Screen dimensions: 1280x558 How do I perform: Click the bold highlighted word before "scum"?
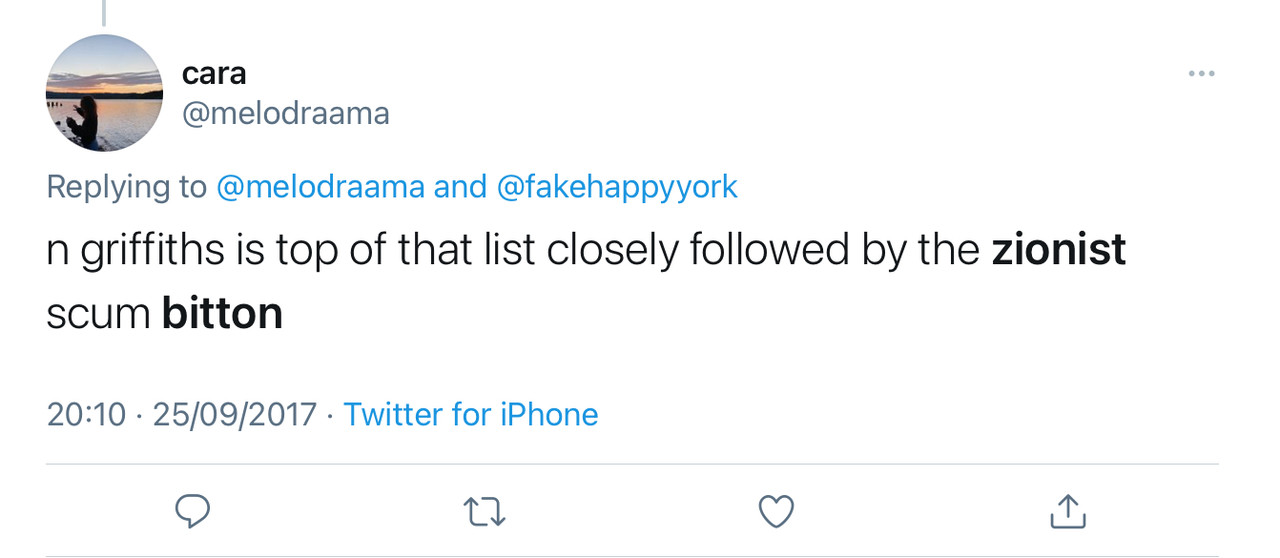tap(1058, 250)
